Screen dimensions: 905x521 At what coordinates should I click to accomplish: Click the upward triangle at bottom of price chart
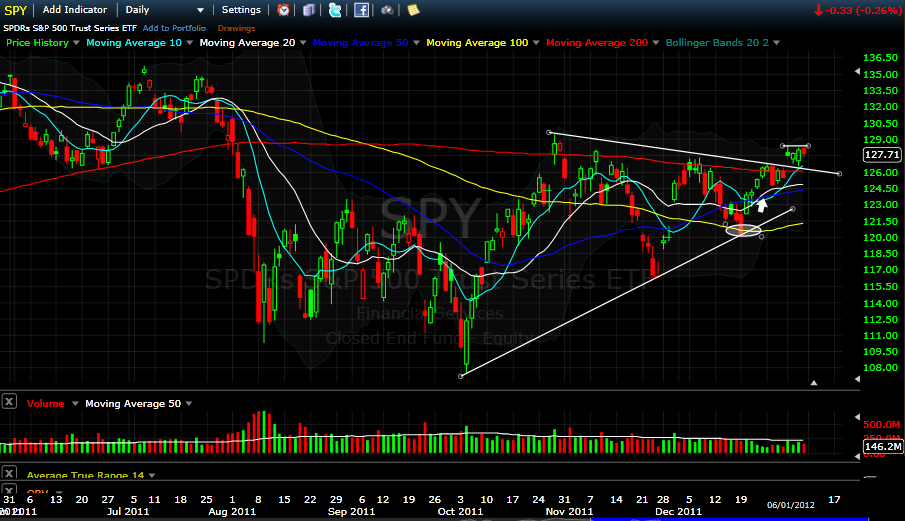point(814,383)
